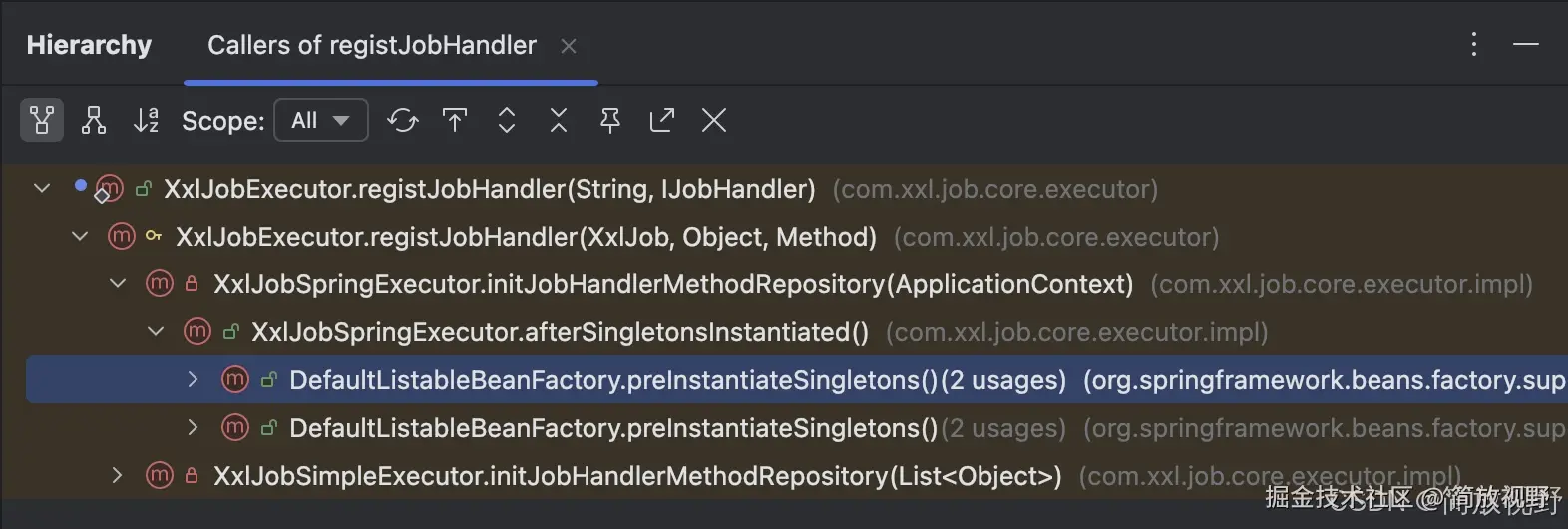Expand XxlJobSimpleExecutor.initJobHandlerMethodRepository node
This screenshot has height=529, width=1568.
tap(118, 475)
